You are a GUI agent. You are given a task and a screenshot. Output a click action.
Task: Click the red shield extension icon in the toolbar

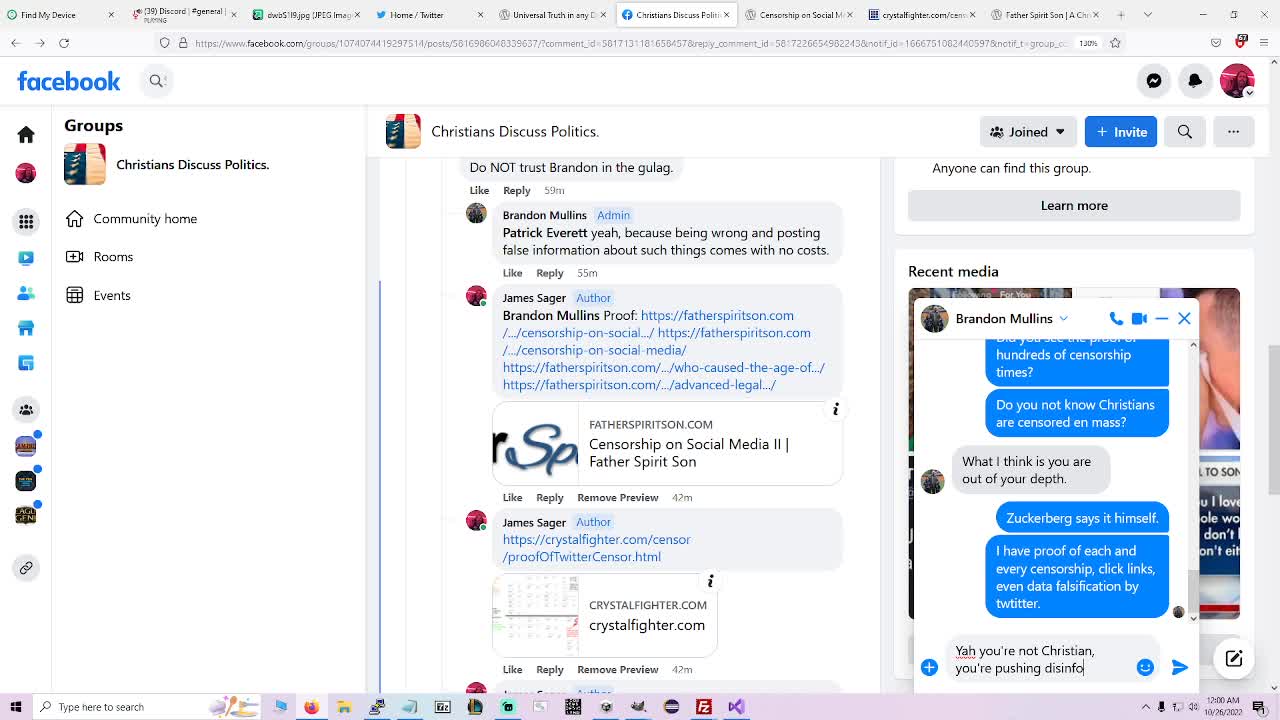1241,42
